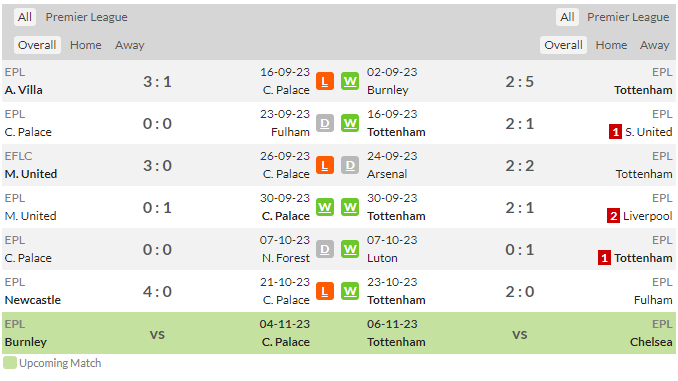
Task: Click the grey D badge next to Fulham 23-09-23
Action: [x=325, y=123]
